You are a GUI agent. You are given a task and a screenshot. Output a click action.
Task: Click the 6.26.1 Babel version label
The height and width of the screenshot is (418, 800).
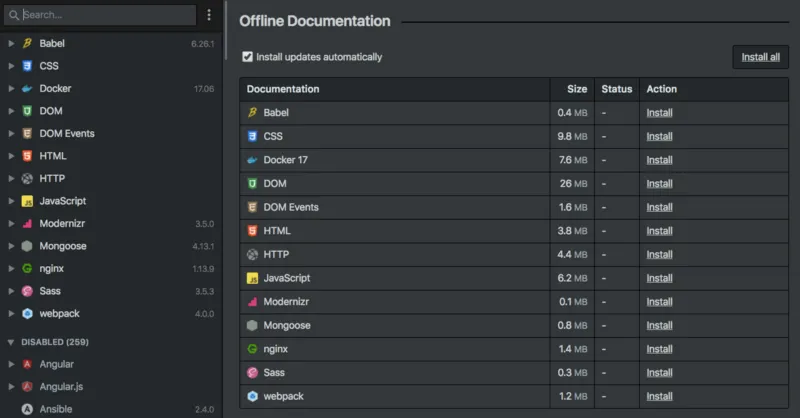point(203,44)
